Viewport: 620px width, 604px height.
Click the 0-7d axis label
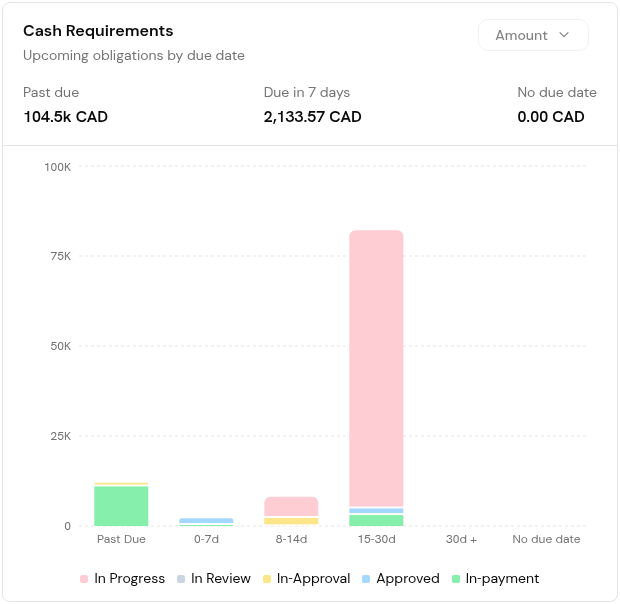pyautogui.click(x=206, y=539)
